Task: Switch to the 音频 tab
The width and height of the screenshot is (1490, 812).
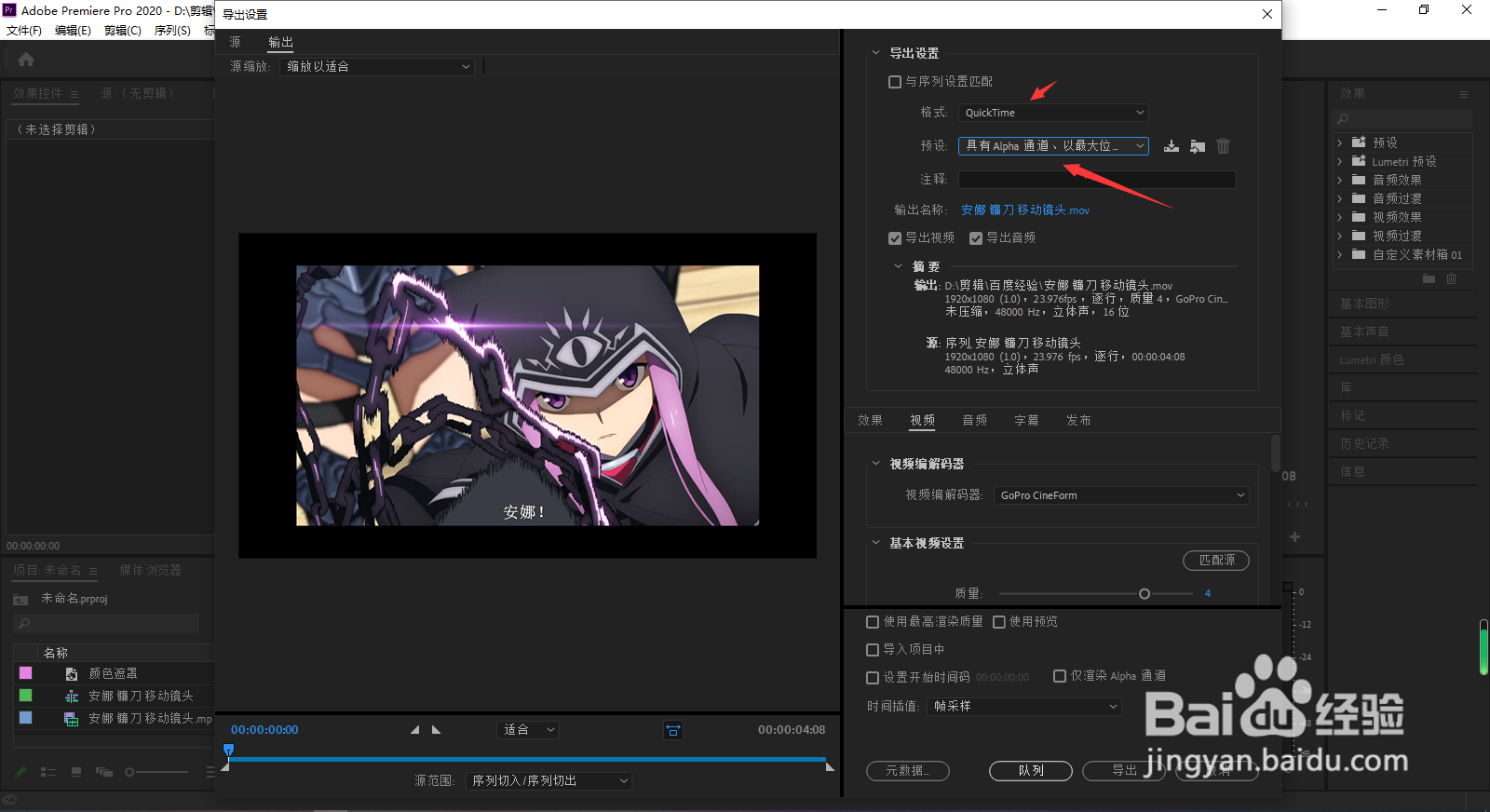Action: pos(975,421)
